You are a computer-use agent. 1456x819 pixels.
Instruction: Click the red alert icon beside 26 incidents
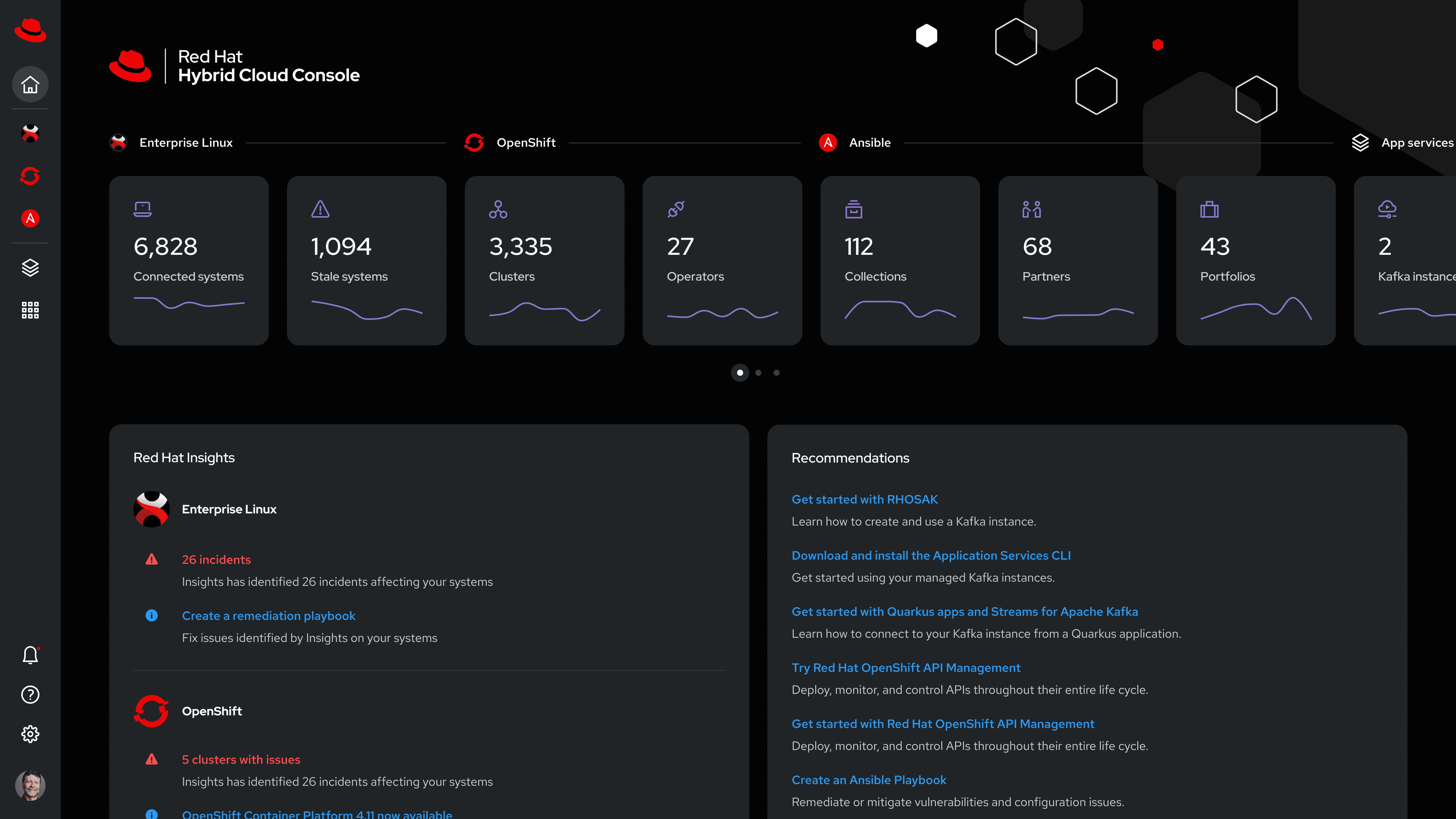point(152,560)
